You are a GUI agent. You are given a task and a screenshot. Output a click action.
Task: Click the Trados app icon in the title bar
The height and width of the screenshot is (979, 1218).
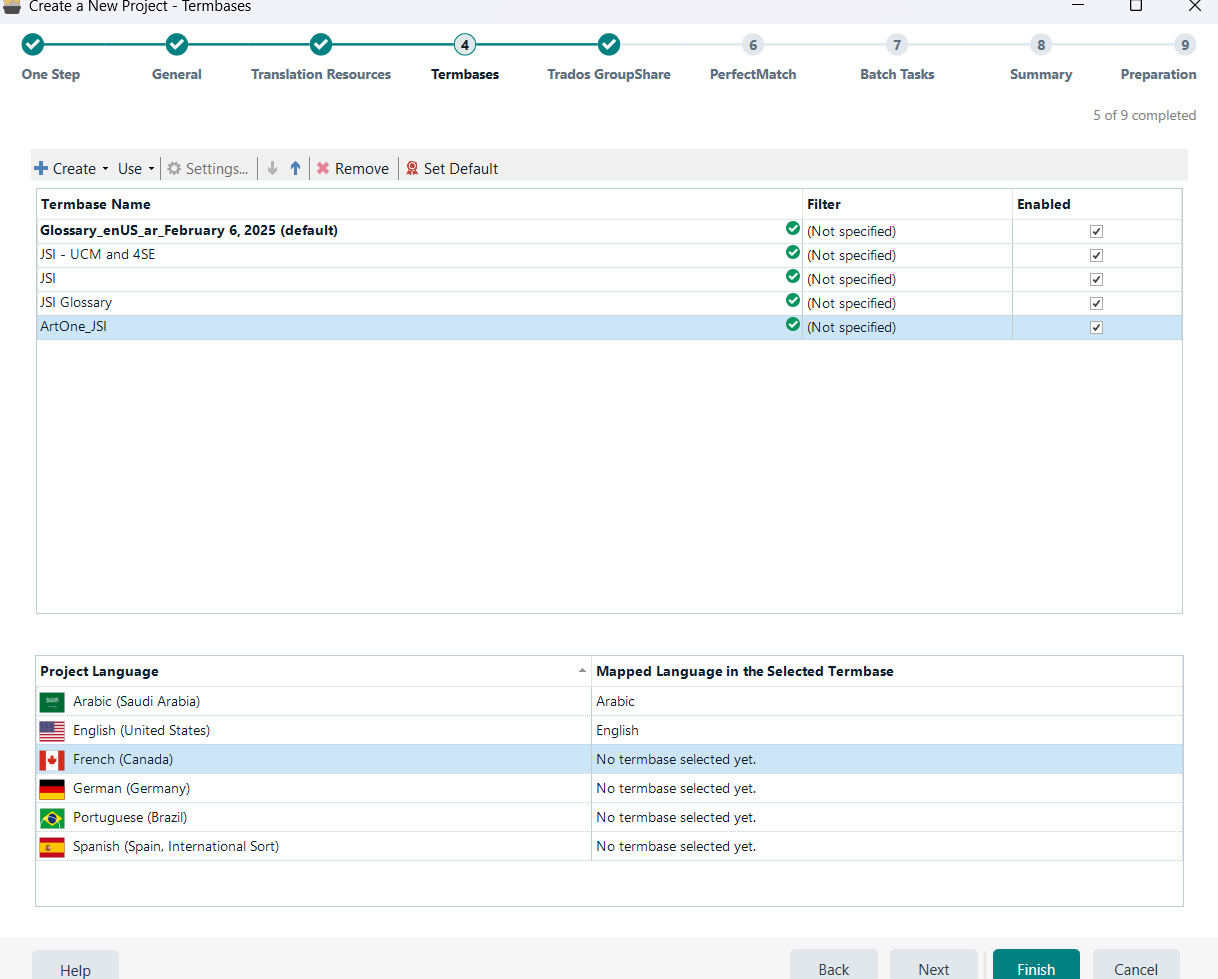pos(12,6)
